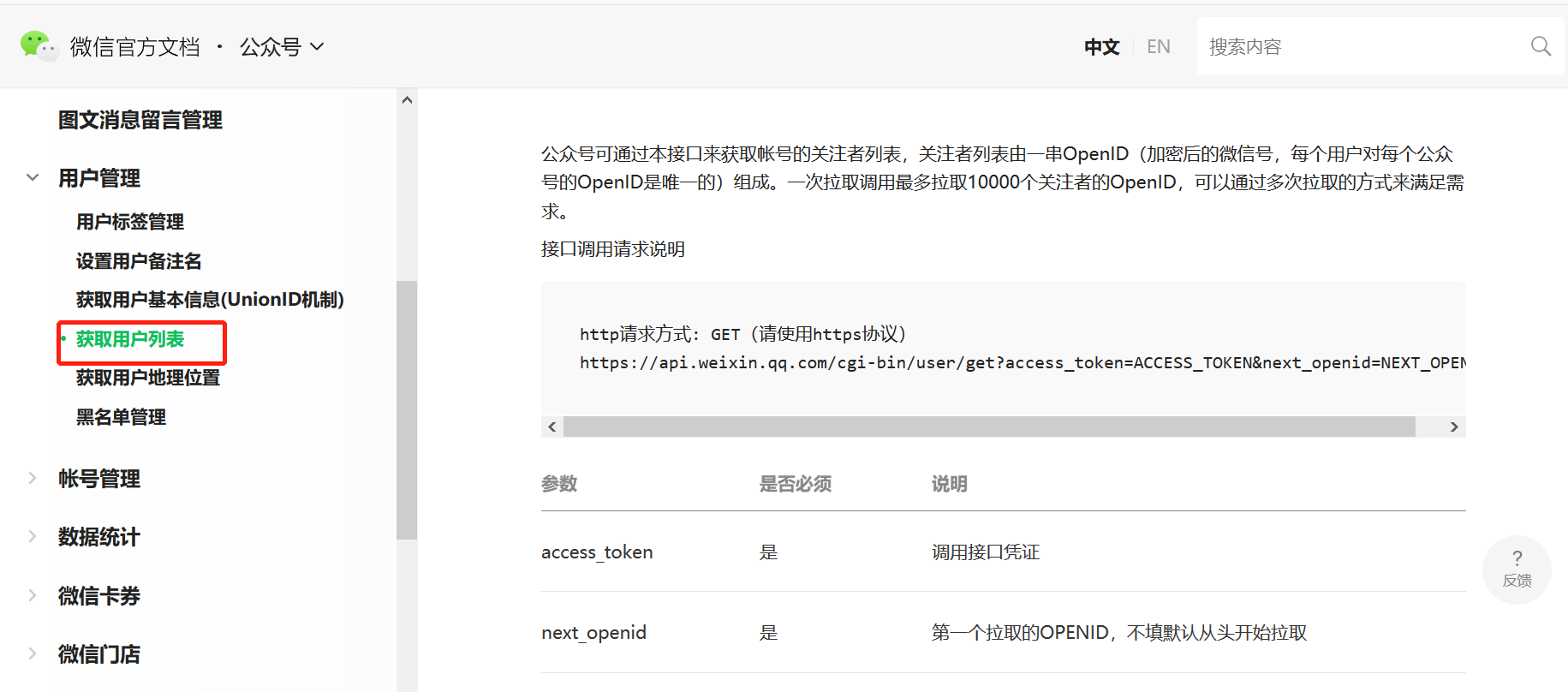Expand the 帐号管理 section chevron

pyautogui.click(x=33, y=478)
